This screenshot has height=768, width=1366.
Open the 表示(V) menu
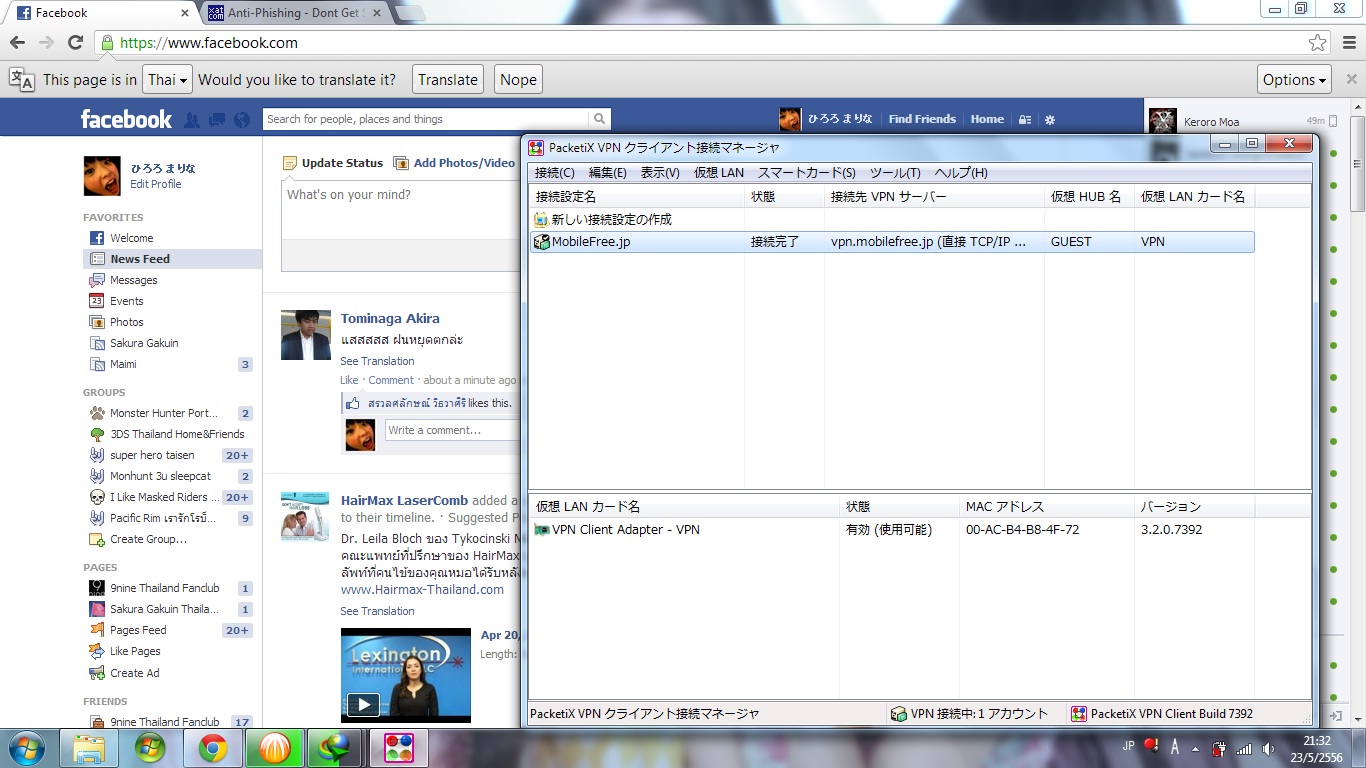click(660, 173)
